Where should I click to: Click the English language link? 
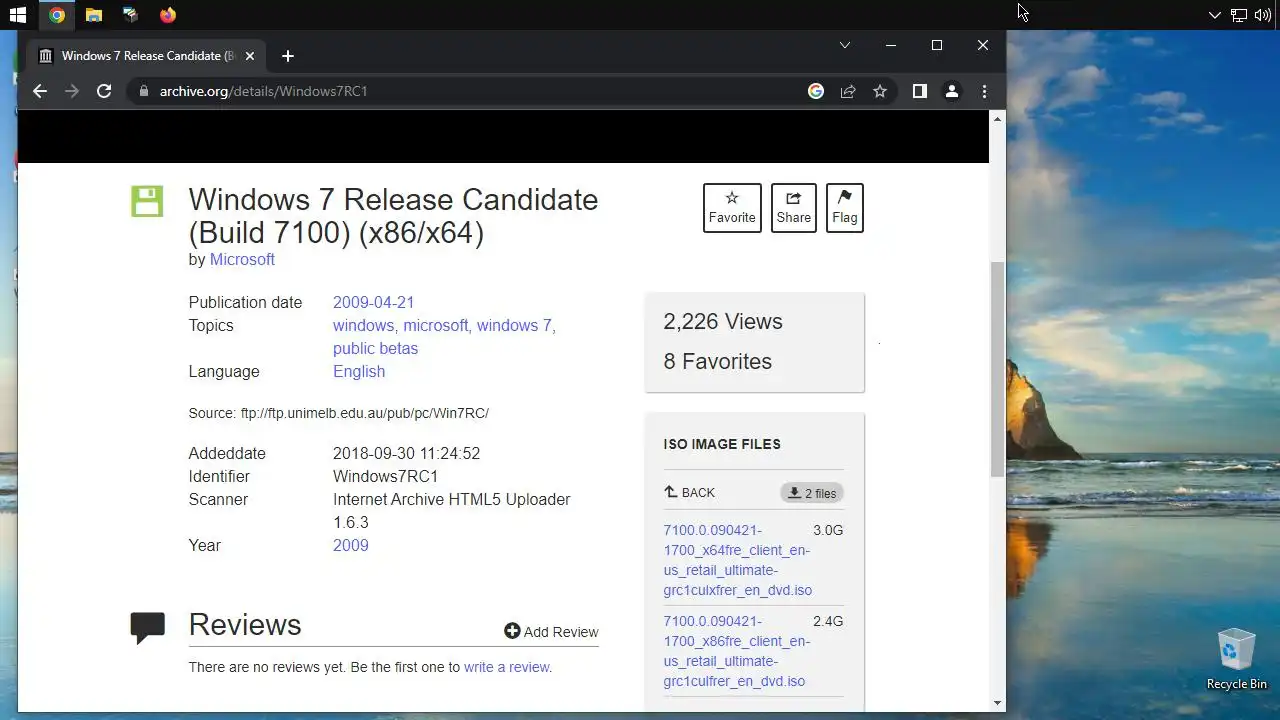[359, 371]
